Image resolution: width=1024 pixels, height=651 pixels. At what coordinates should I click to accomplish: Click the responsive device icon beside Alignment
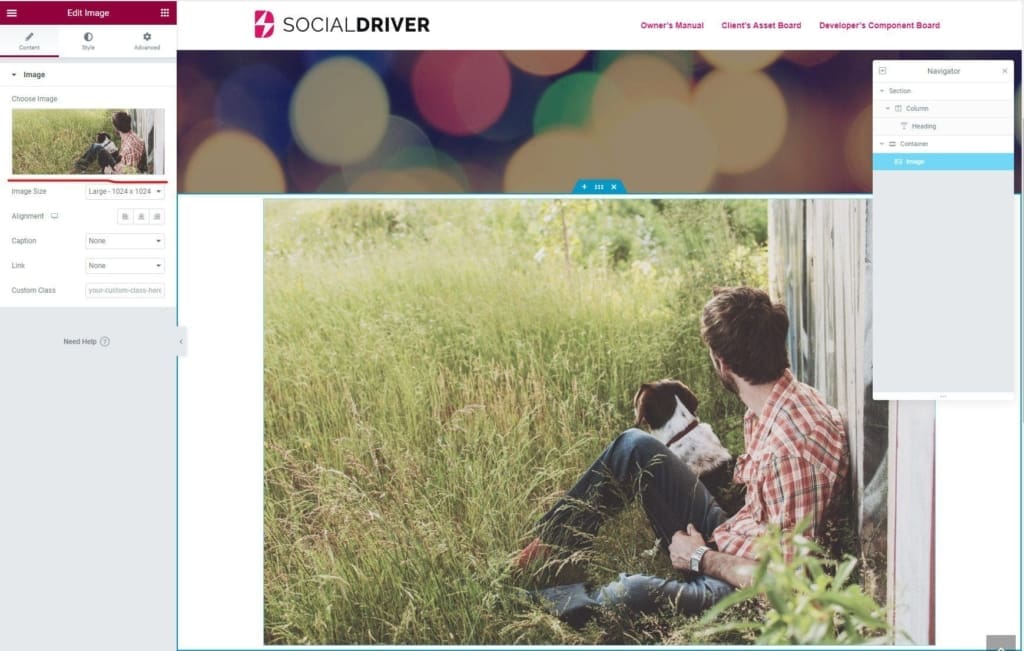click(54, 216)
